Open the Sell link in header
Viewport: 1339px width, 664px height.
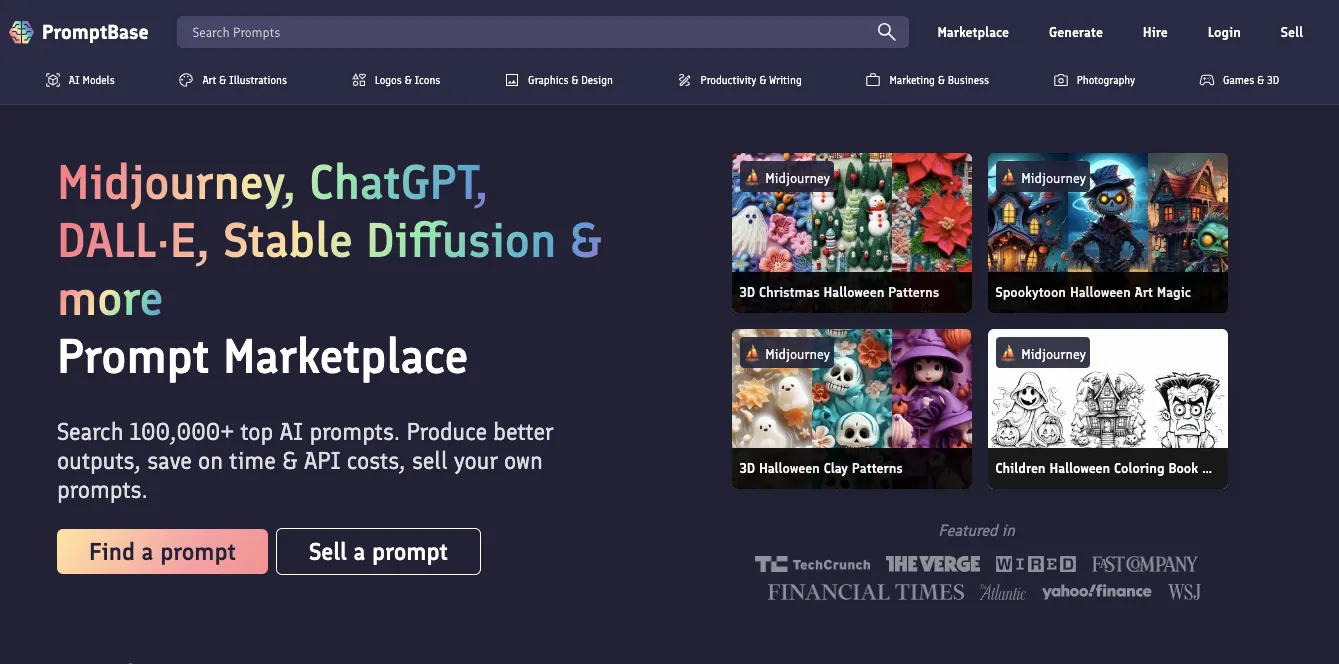[1291, 32]
